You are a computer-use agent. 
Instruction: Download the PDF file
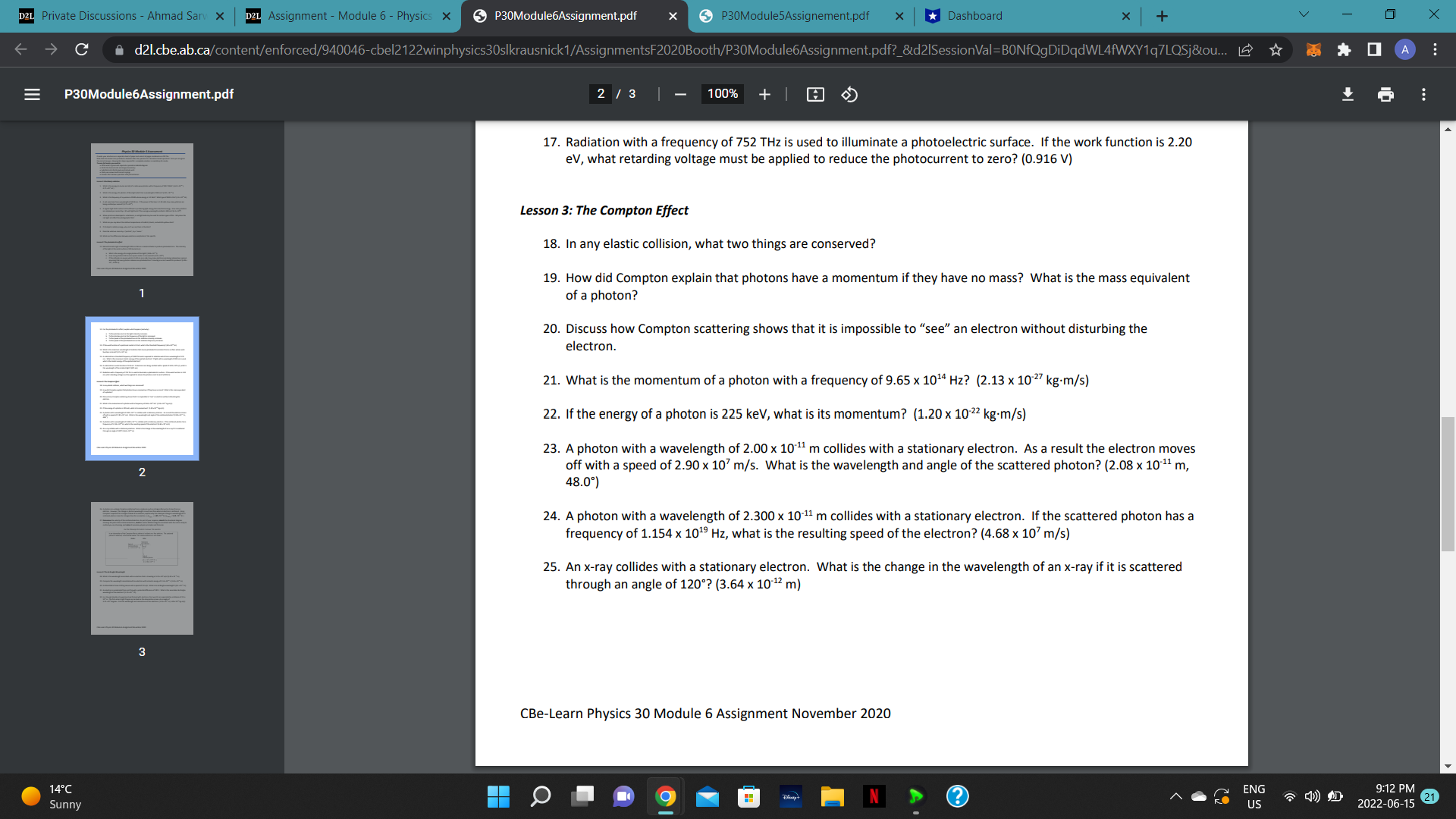pos(1348,94)
